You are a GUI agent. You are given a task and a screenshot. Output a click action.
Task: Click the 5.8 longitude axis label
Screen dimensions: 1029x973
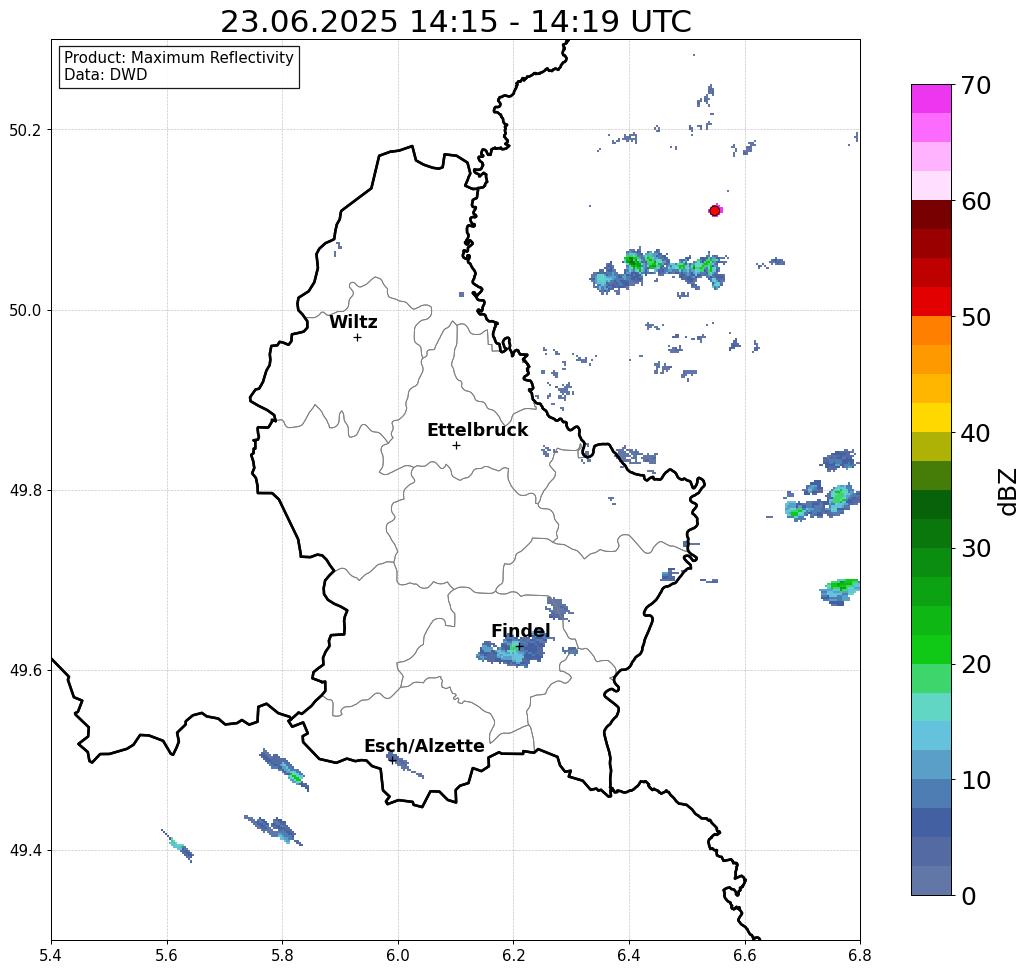(x=282, y=955)
